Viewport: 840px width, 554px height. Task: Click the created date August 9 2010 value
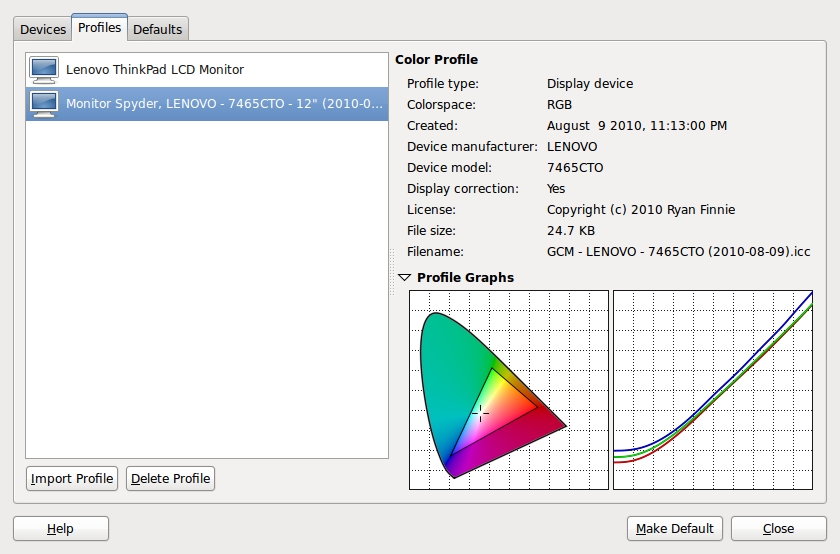[637, 126]
